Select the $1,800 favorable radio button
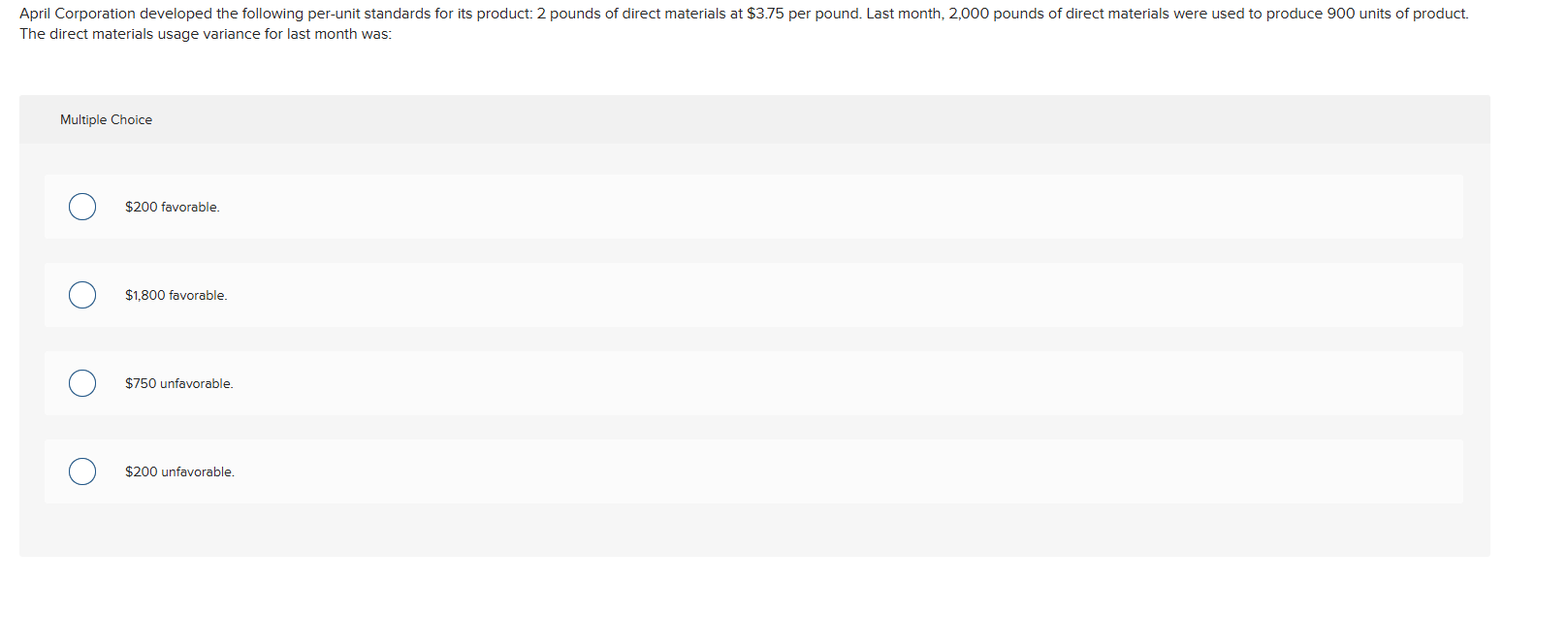The width and height of the screenshot is (1568, 617). (82, 295)
